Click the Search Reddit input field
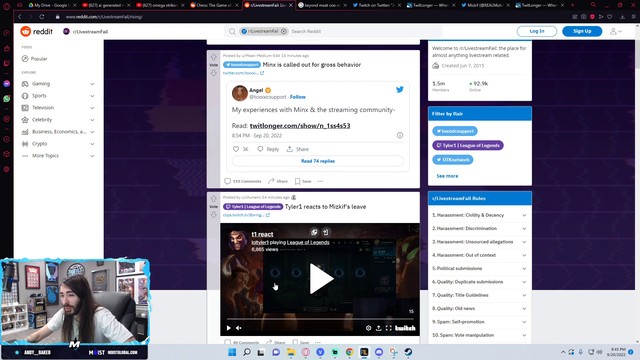 (364, 31)
